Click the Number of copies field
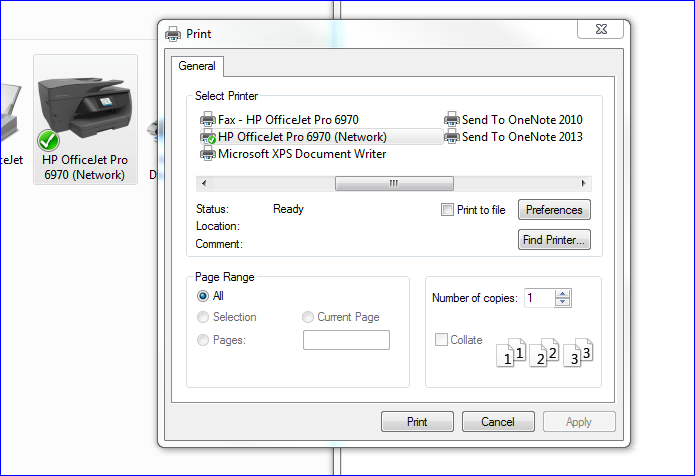 [539, 298]
